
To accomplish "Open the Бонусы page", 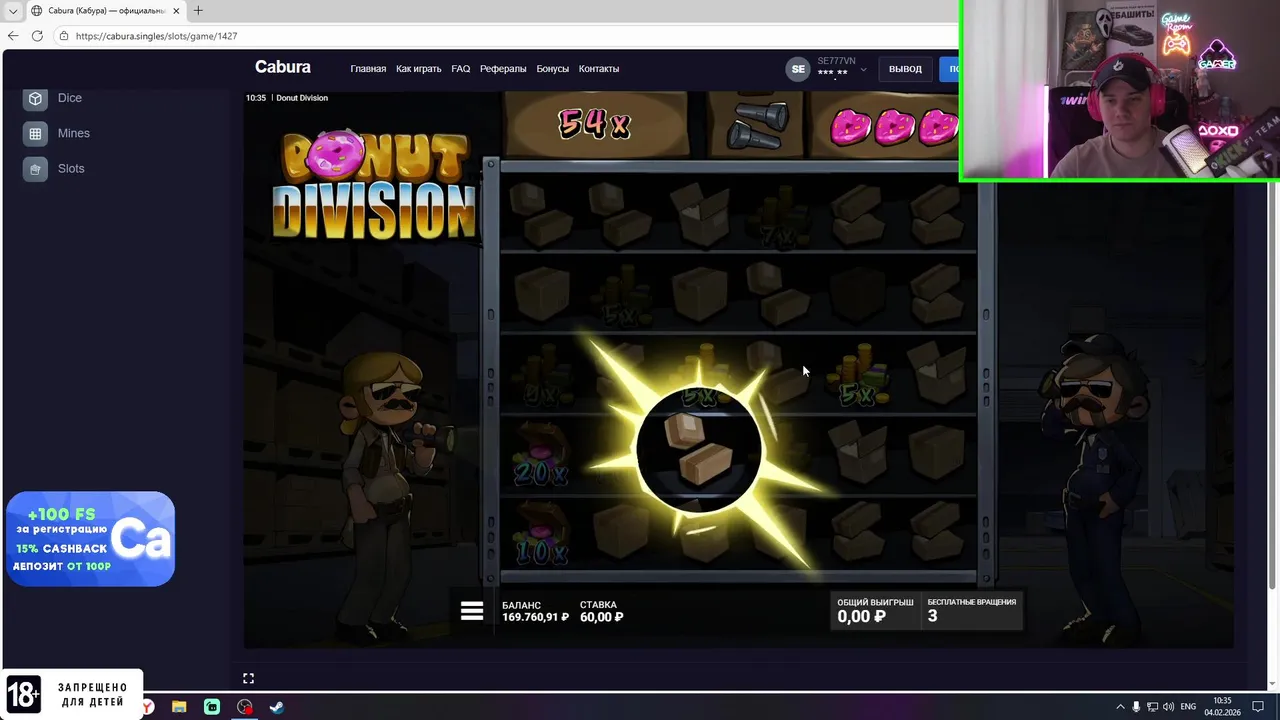I will coord(552,69).
